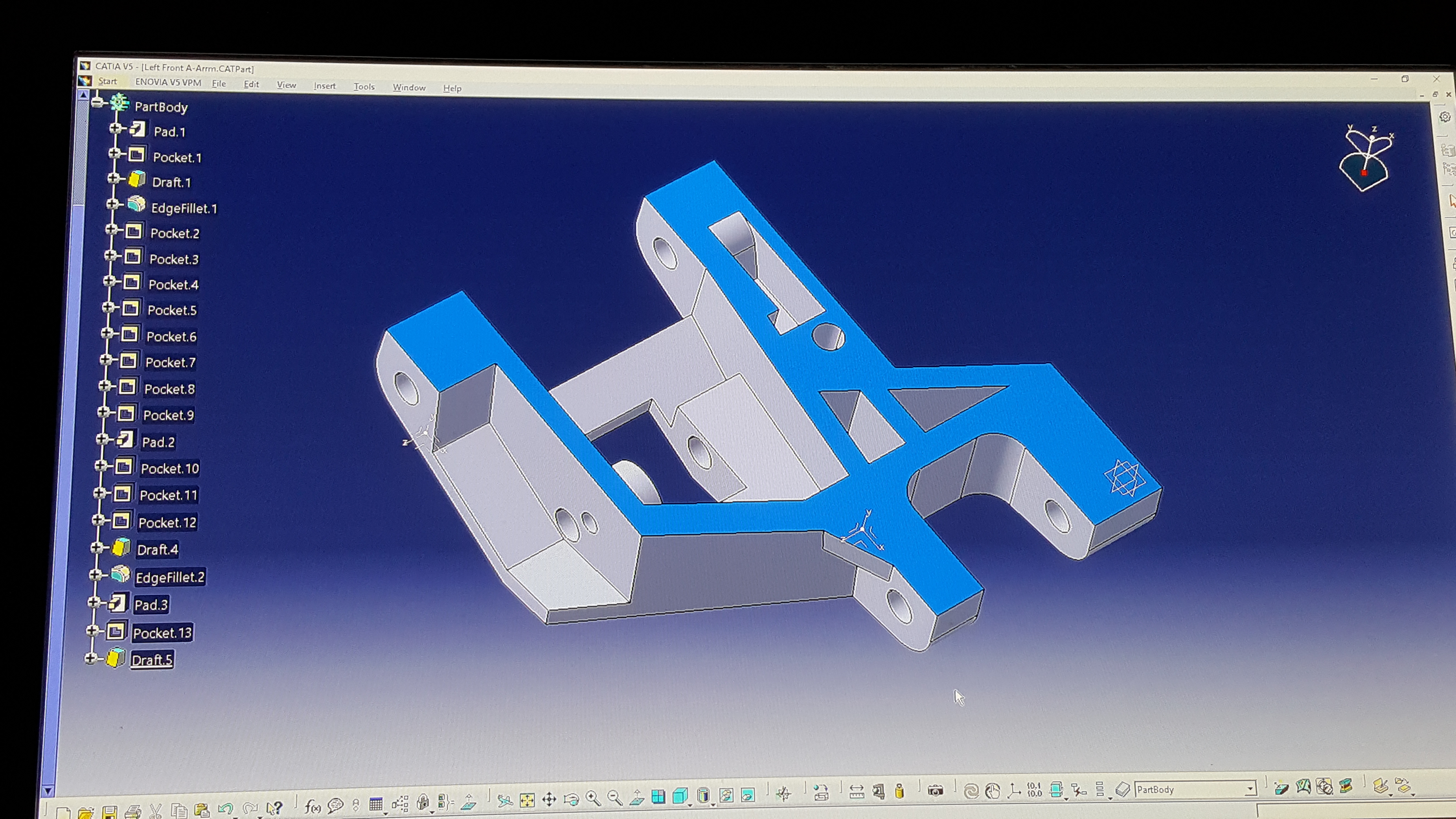The height and width of the screenshot is (819, 1456).
Task: Click the Undo arrow icon
Action: click(x=226, y=809)
